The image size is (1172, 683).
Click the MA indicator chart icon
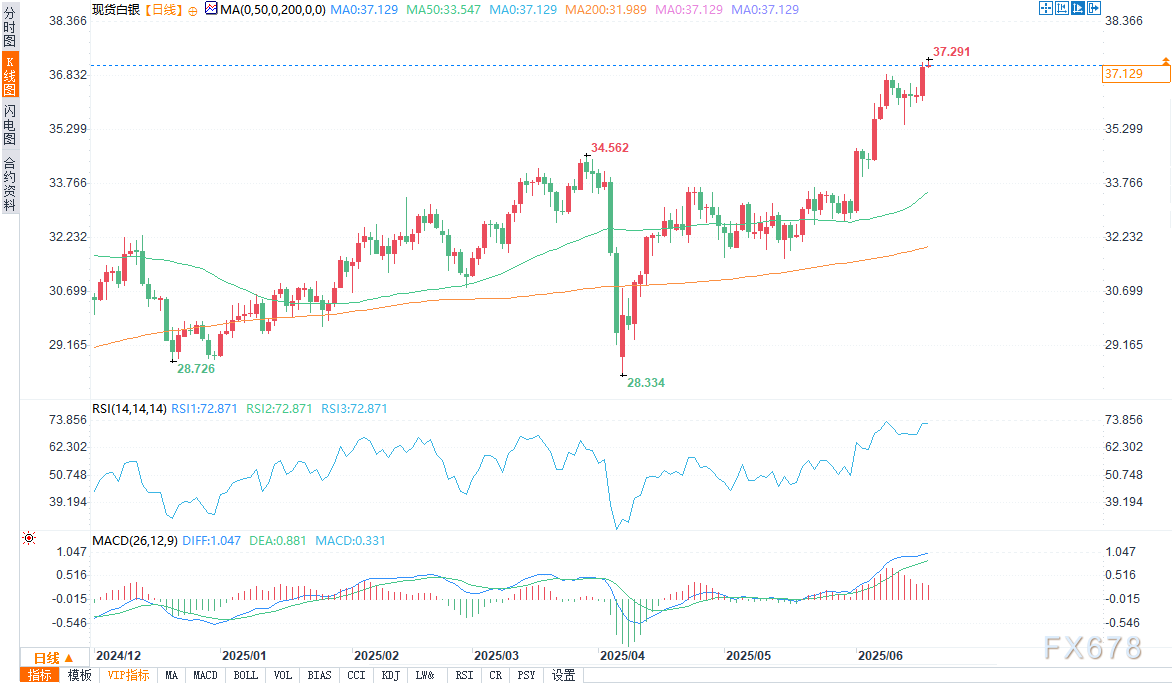pos(210,9)
